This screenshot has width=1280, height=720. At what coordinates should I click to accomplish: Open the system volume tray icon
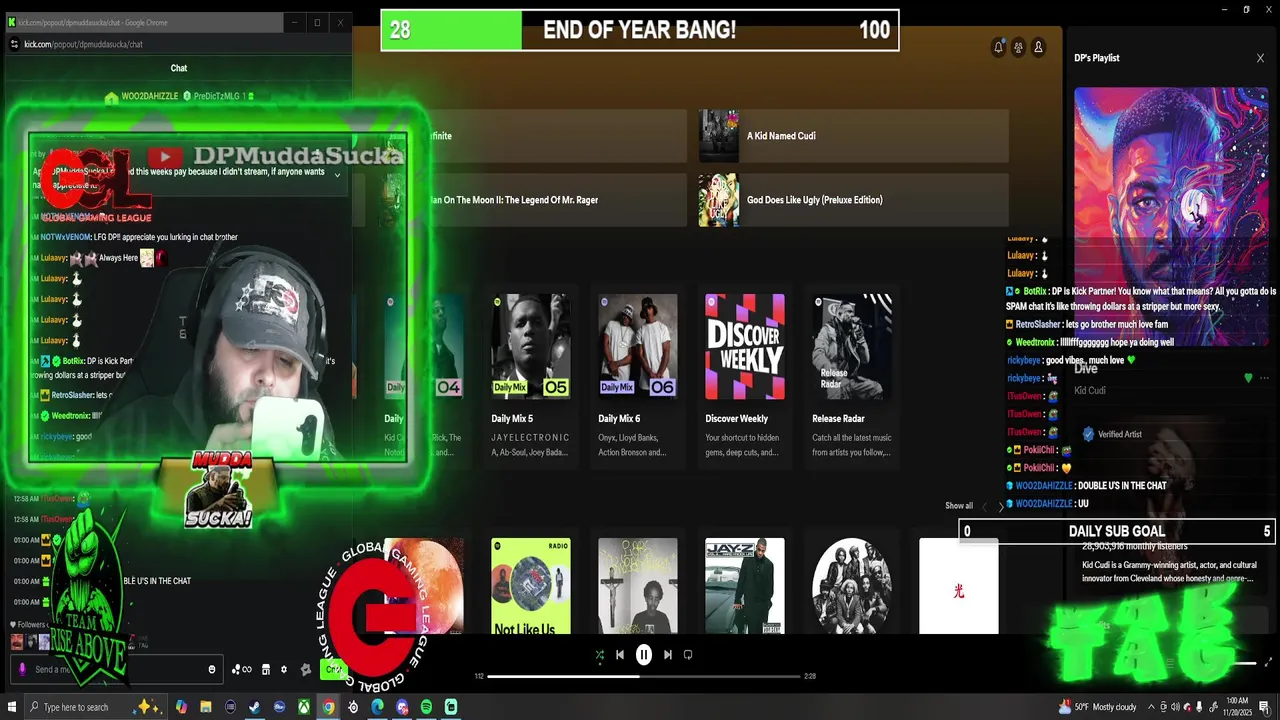(1175, 707)
